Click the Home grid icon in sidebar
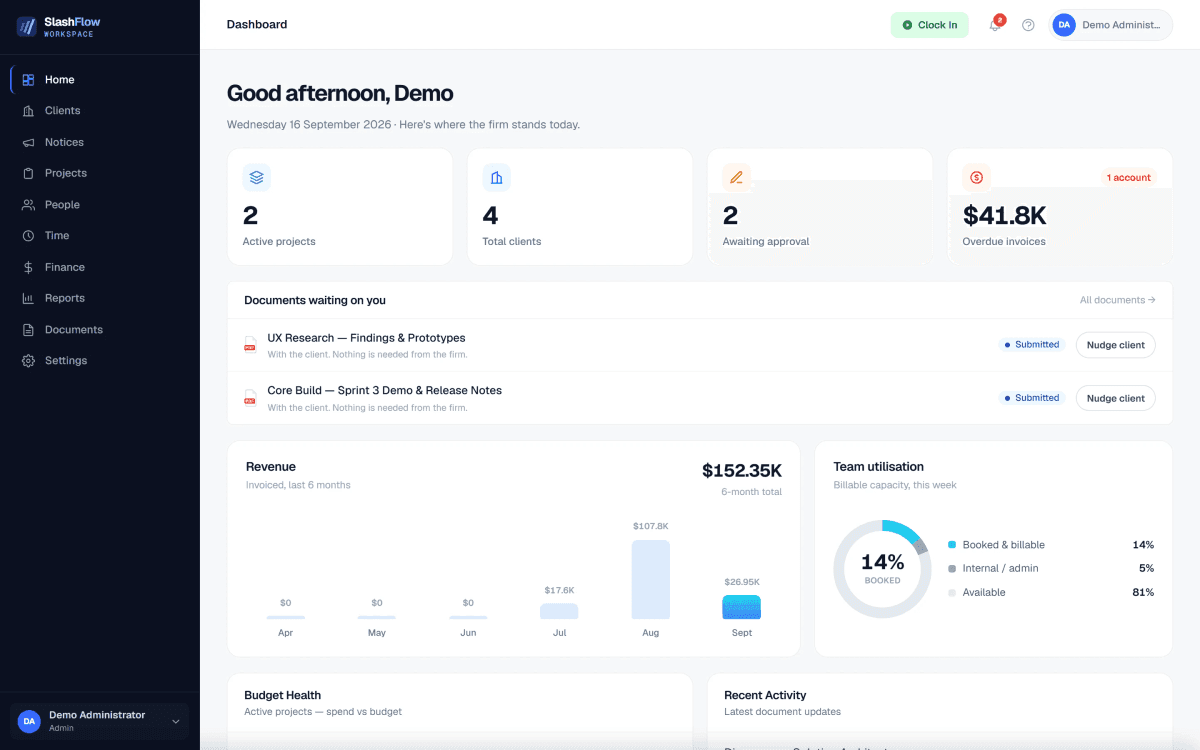1200x750 pixels. click(x=28, y=80)
